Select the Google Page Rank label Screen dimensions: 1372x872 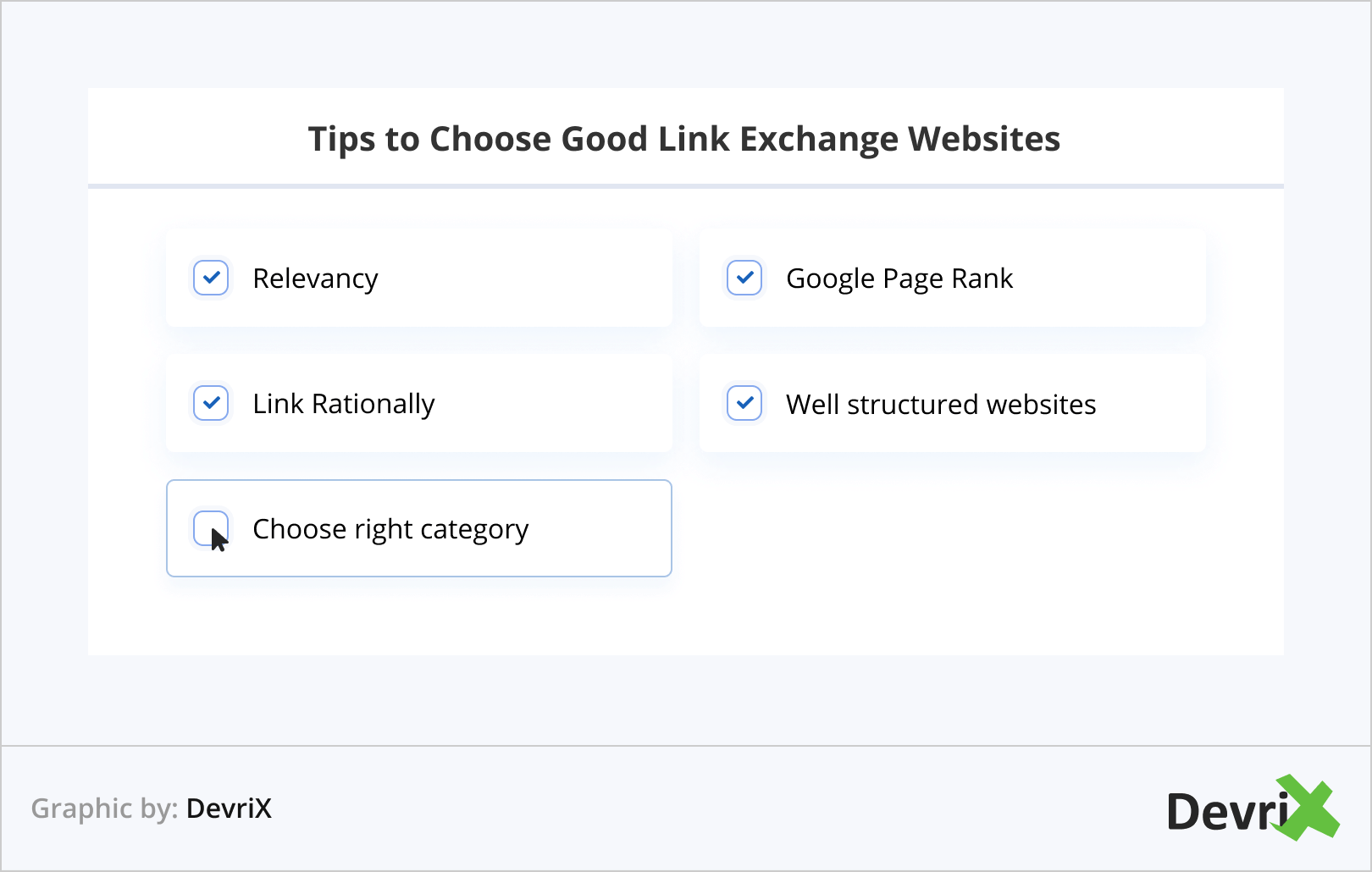[899, 279]
